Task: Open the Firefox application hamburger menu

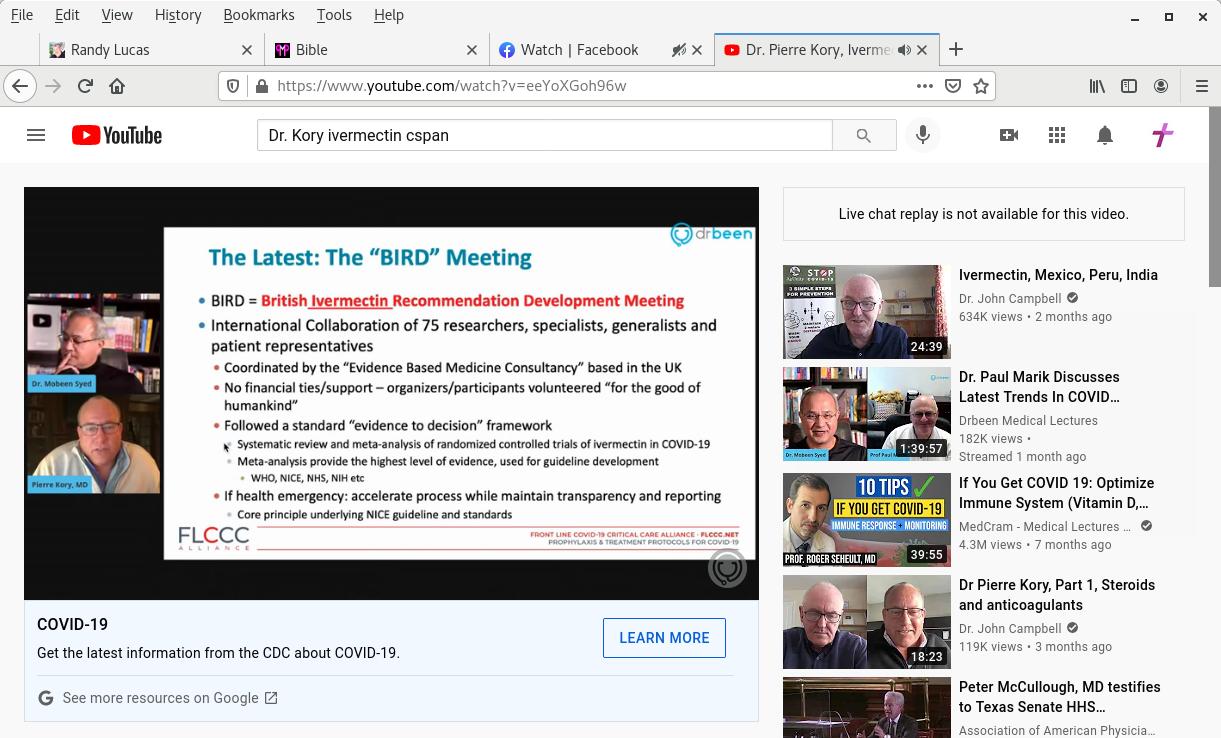Action: click(1201, 86)
